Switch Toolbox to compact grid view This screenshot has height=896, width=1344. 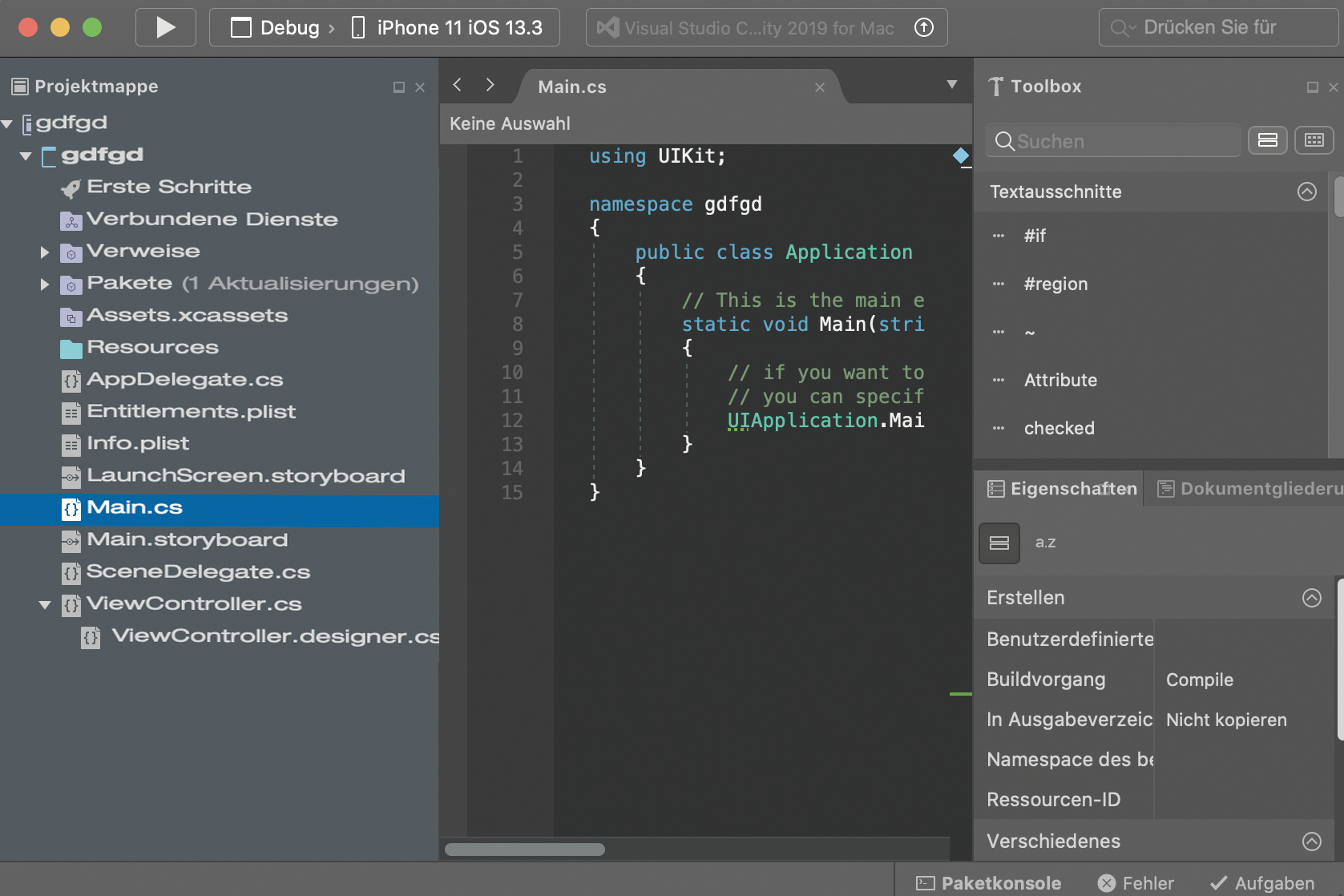point(1314,140)
